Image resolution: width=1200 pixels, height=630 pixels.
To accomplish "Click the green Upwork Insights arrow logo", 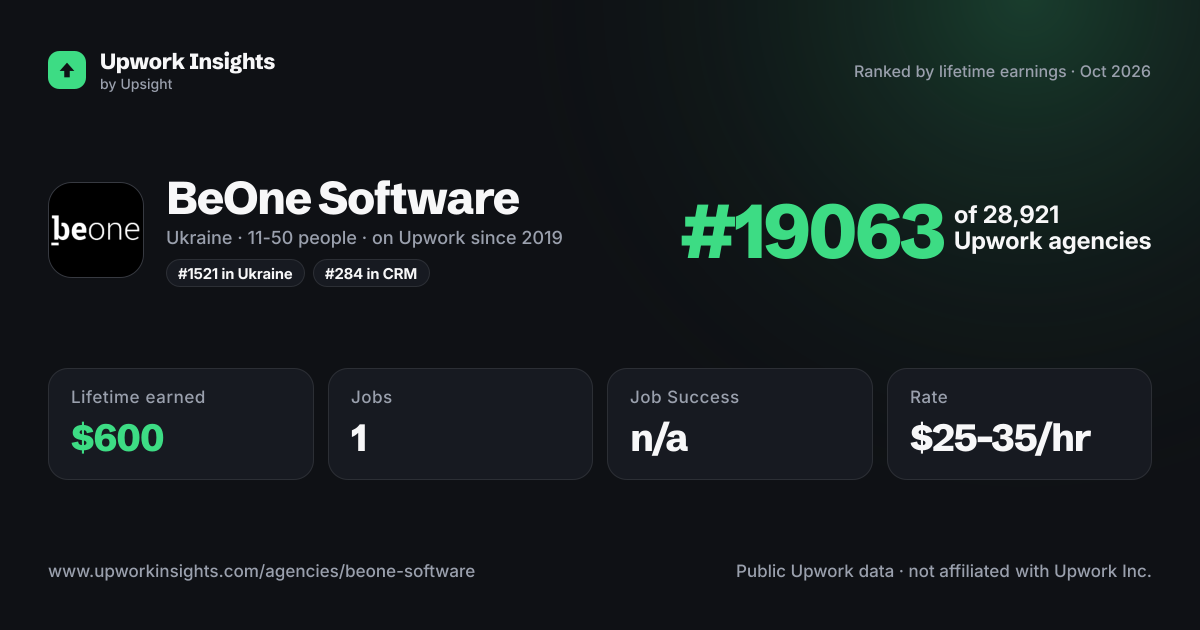I will [x=67, y=70].
